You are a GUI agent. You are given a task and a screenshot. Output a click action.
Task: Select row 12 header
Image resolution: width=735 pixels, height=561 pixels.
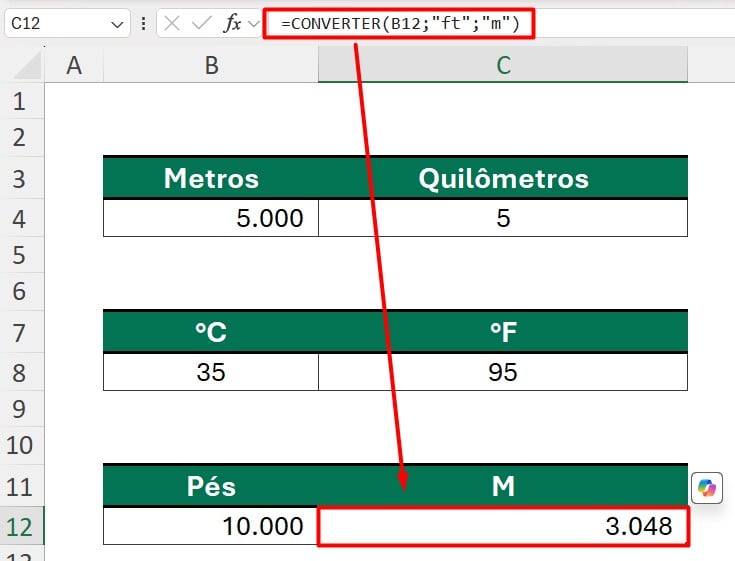click(22, 526)
